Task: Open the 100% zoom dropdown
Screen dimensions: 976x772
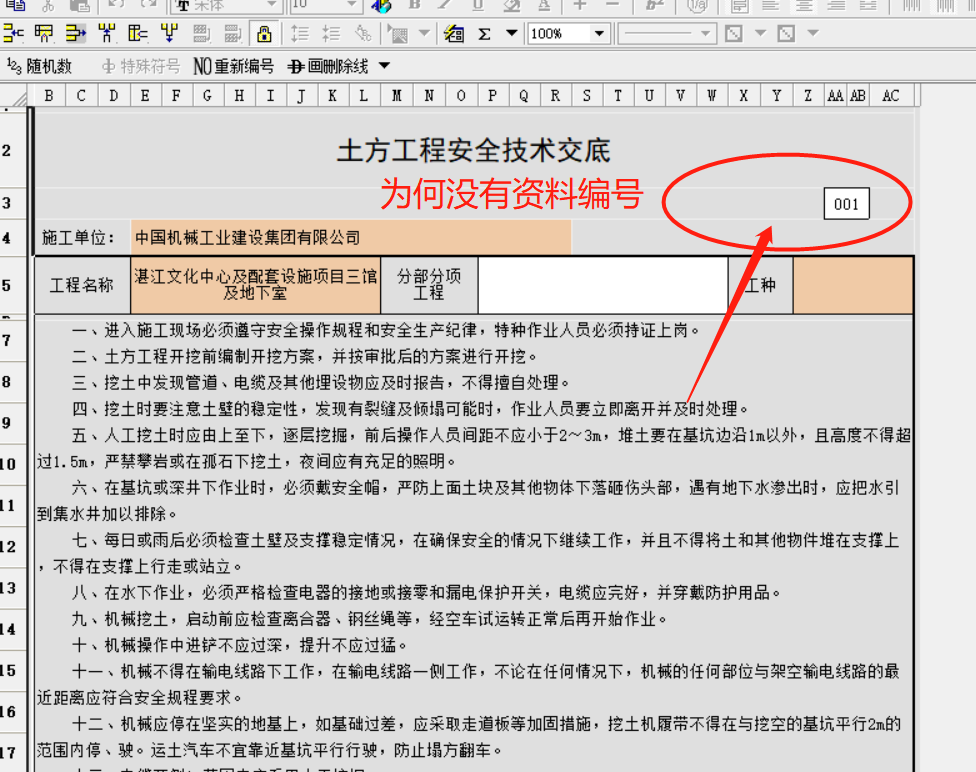Action: coord(599,34)
